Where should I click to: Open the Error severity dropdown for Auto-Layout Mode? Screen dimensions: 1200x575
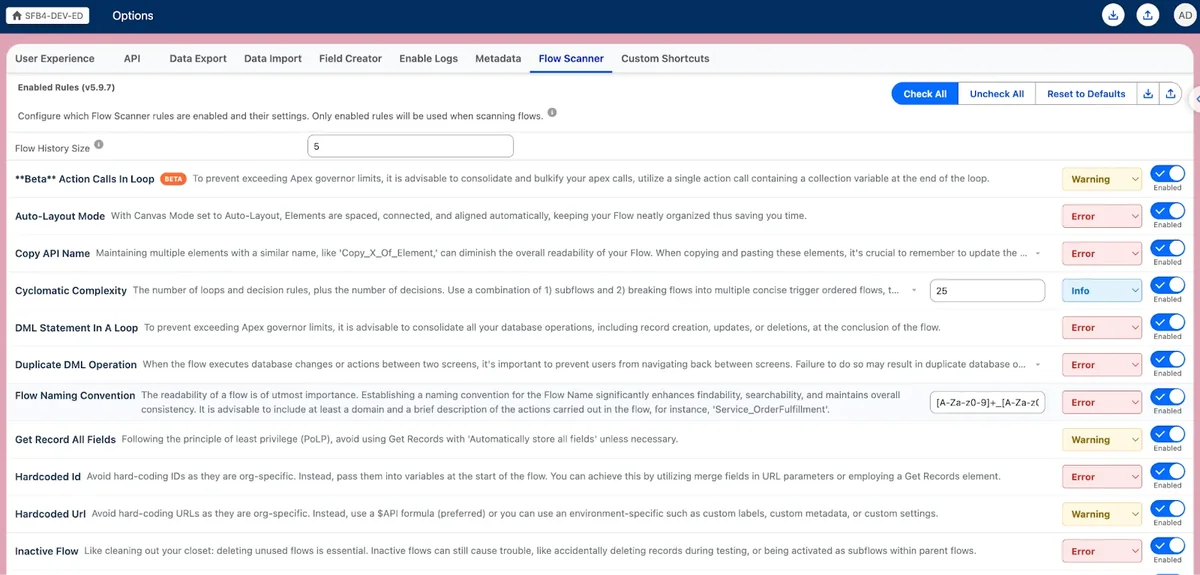coord(1101,216)
